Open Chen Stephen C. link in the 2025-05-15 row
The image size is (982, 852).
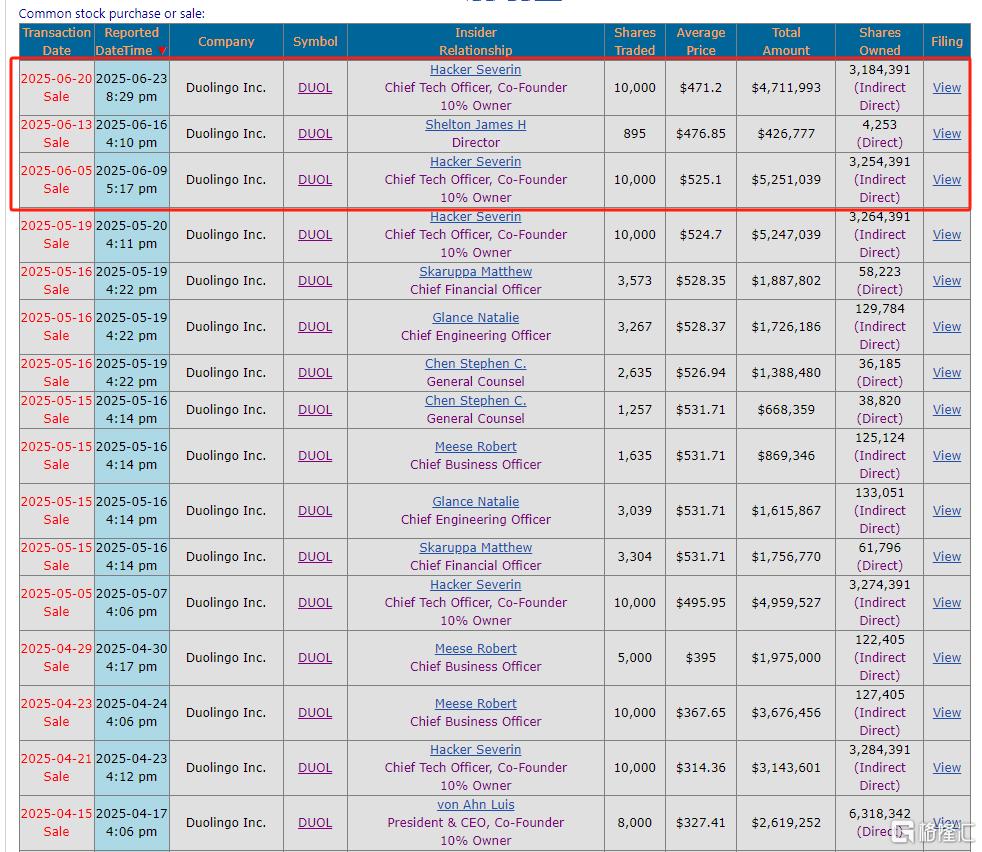[x=475, y=401]
